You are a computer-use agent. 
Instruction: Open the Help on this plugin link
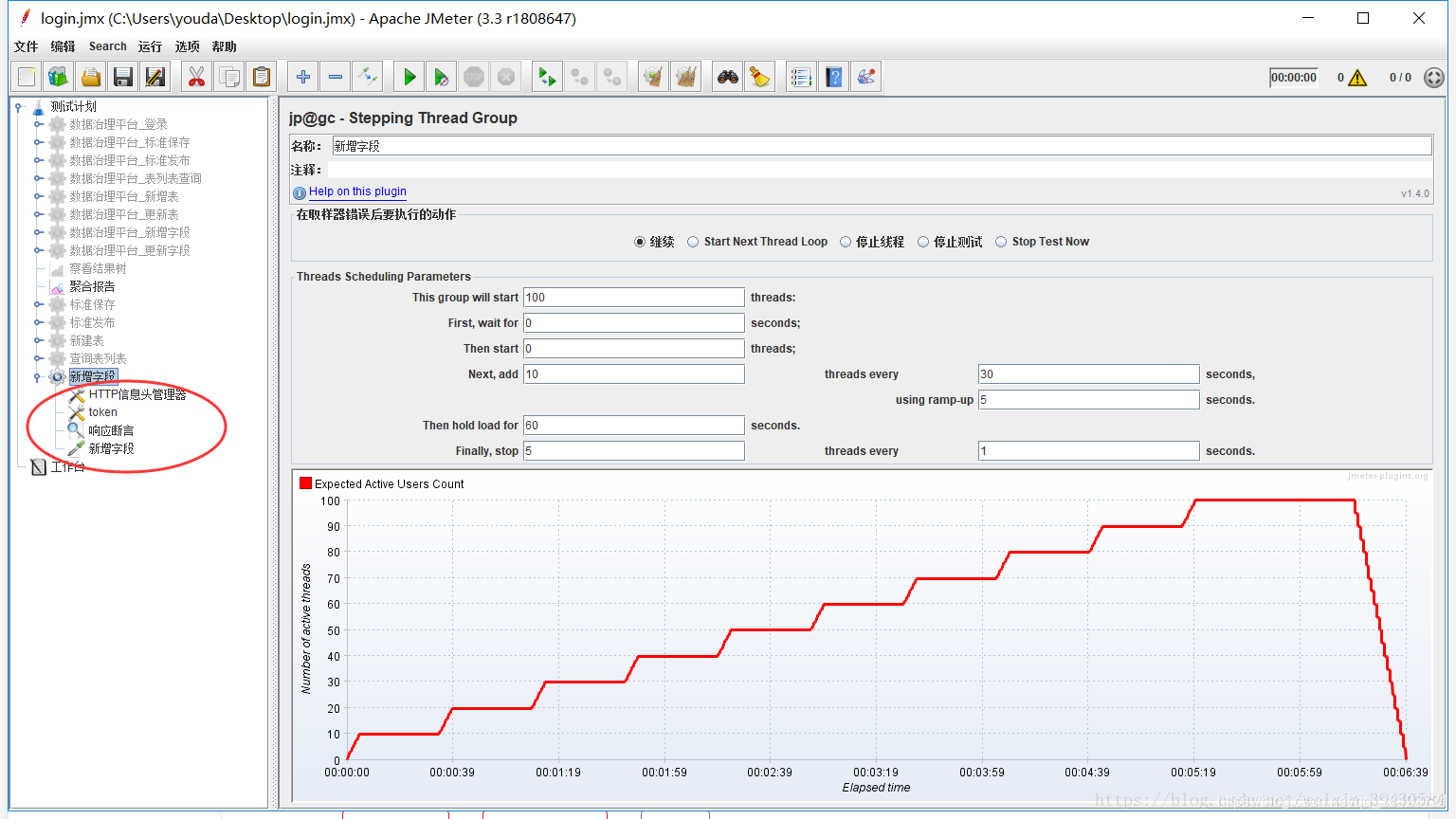[357, 191]
